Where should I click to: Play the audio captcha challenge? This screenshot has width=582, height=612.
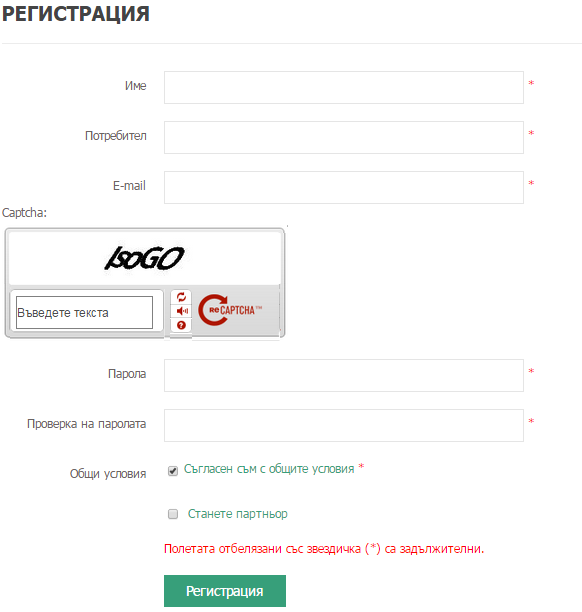pyautogui.click(x=182, y=311)
